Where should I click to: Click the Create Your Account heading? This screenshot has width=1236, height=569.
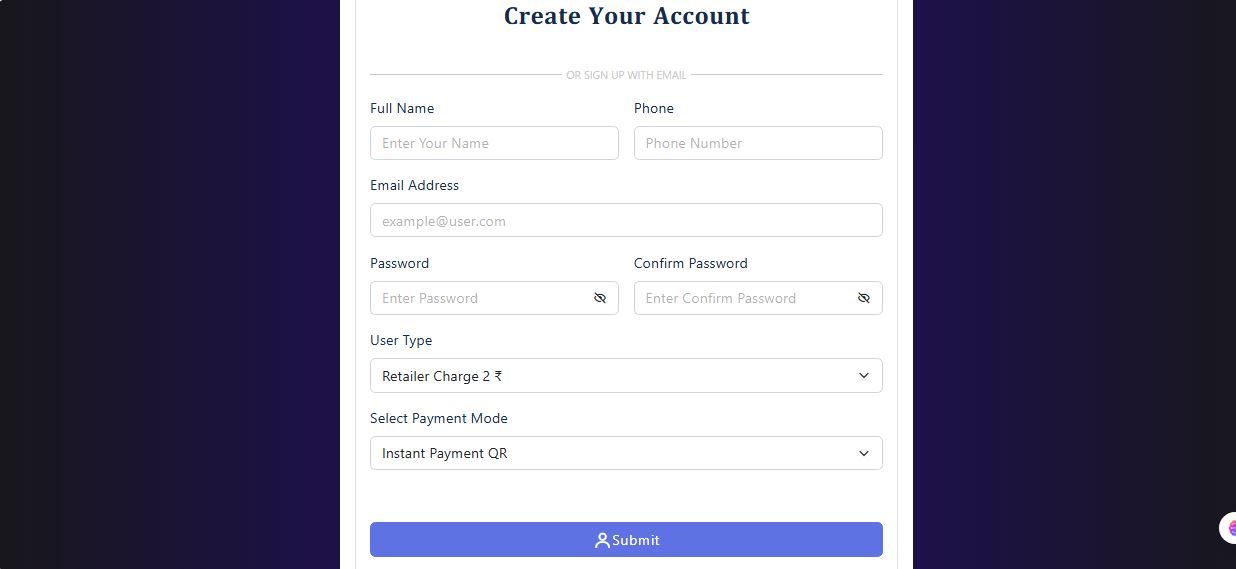[x=626, y=16]
